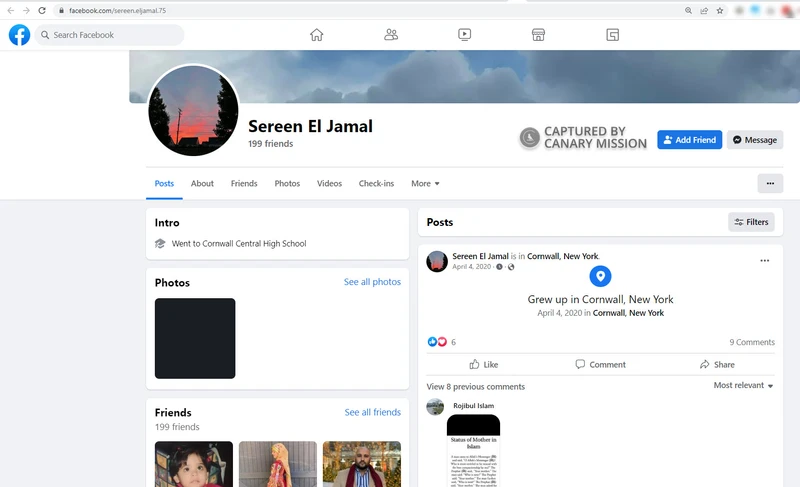Open the Watch video icon
Image resolution: width=800 pixels, height=487 pixels.
pos(465,35)
